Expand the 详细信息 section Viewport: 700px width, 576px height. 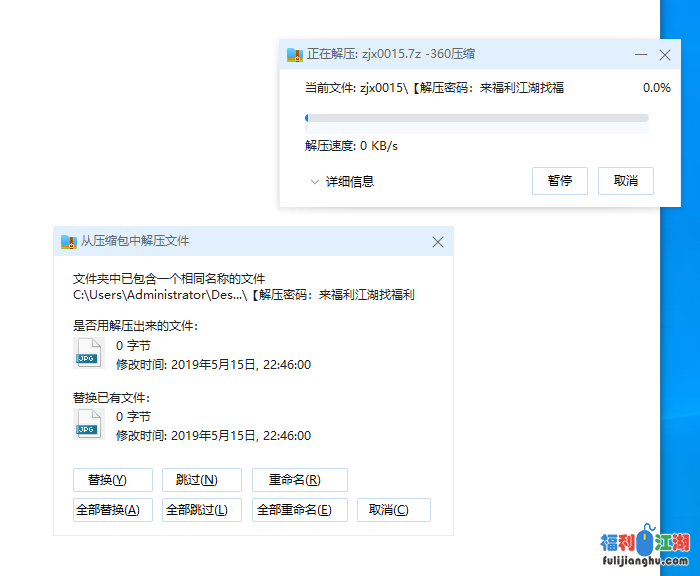tap(343, 181)
